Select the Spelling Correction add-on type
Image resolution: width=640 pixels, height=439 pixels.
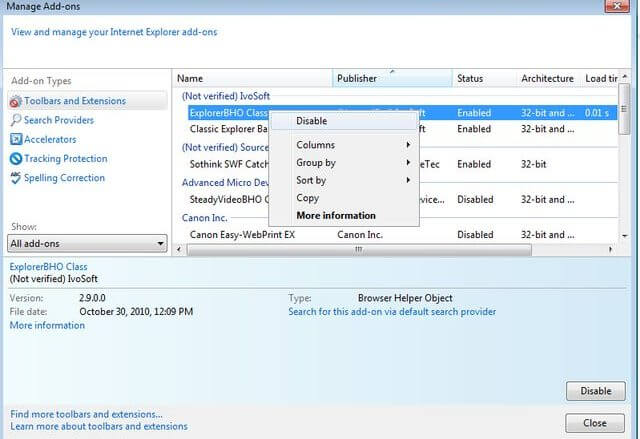64,178
